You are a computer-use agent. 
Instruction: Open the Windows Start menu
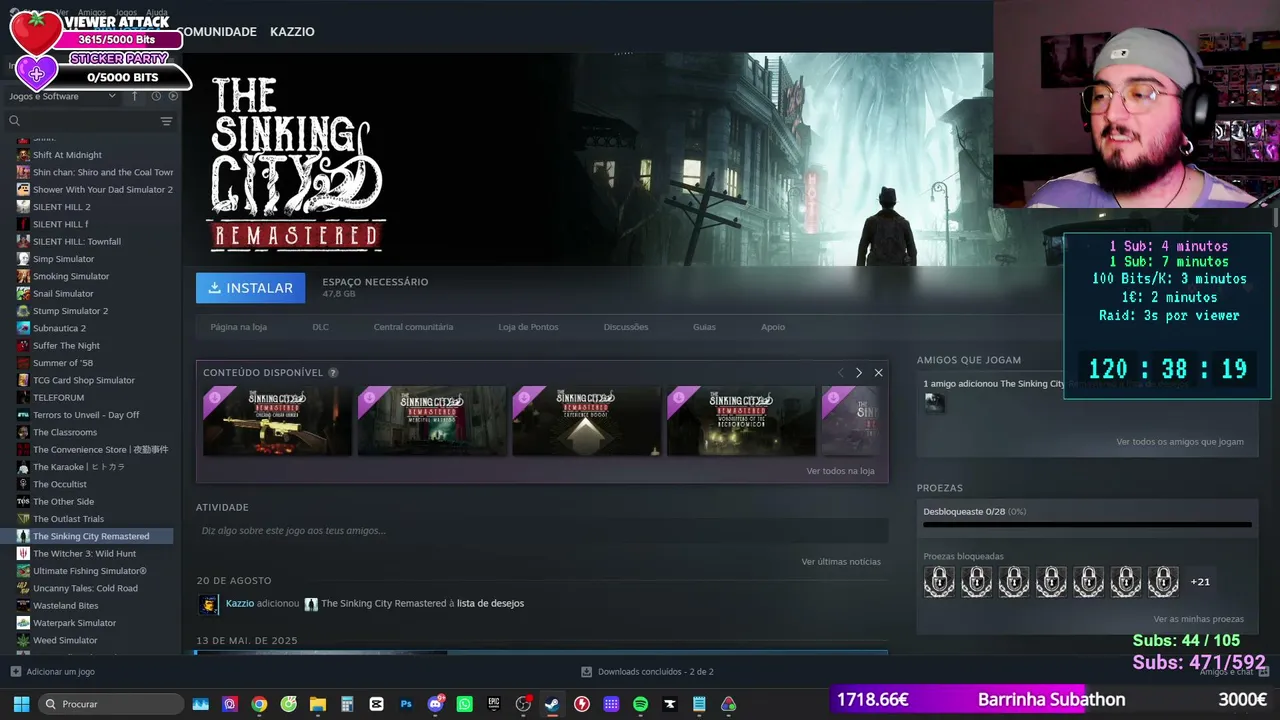pos(20,704)
